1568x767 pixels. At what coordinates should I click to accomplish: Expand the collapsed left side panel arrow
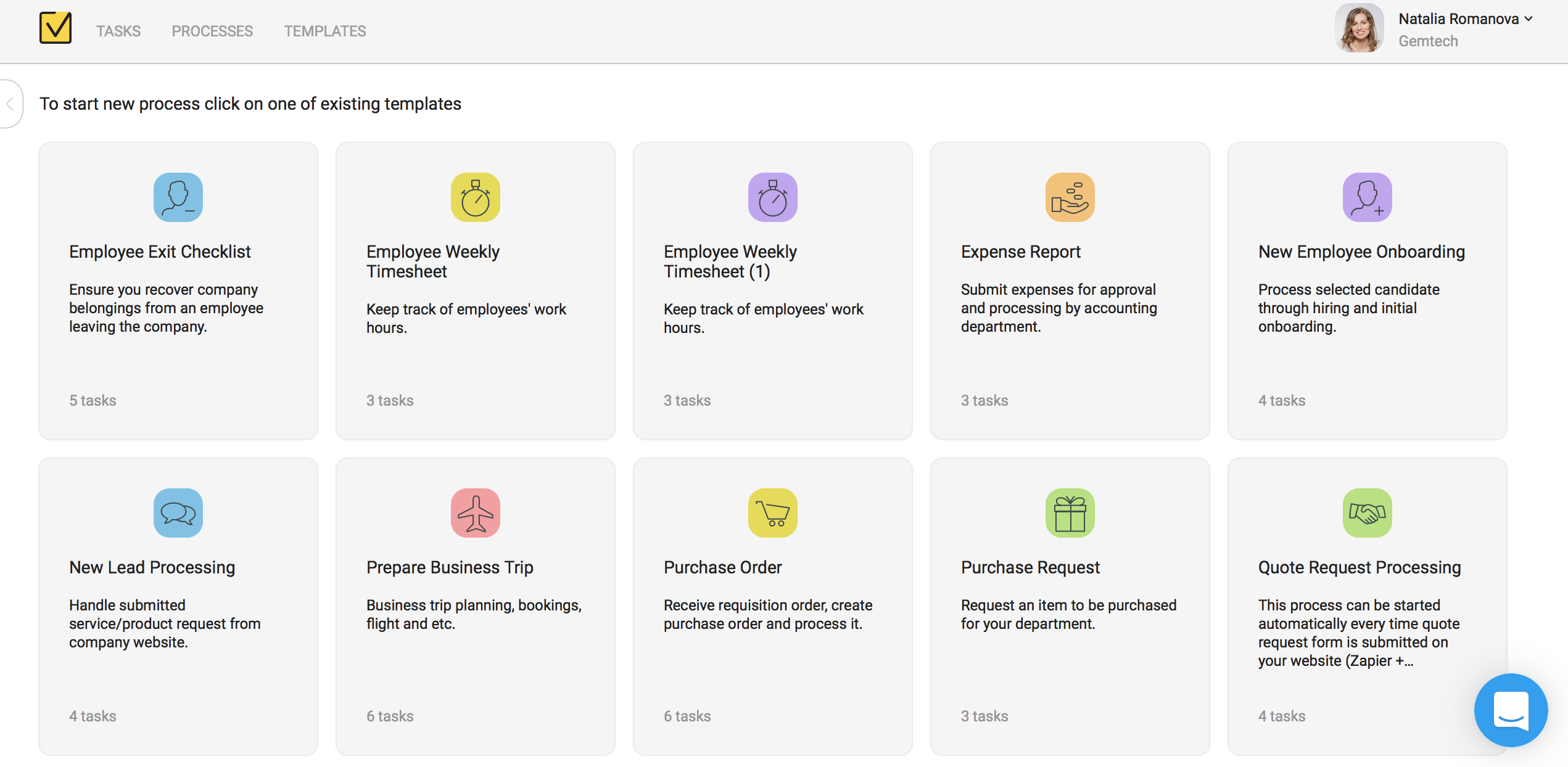click(x=10, y=104)
